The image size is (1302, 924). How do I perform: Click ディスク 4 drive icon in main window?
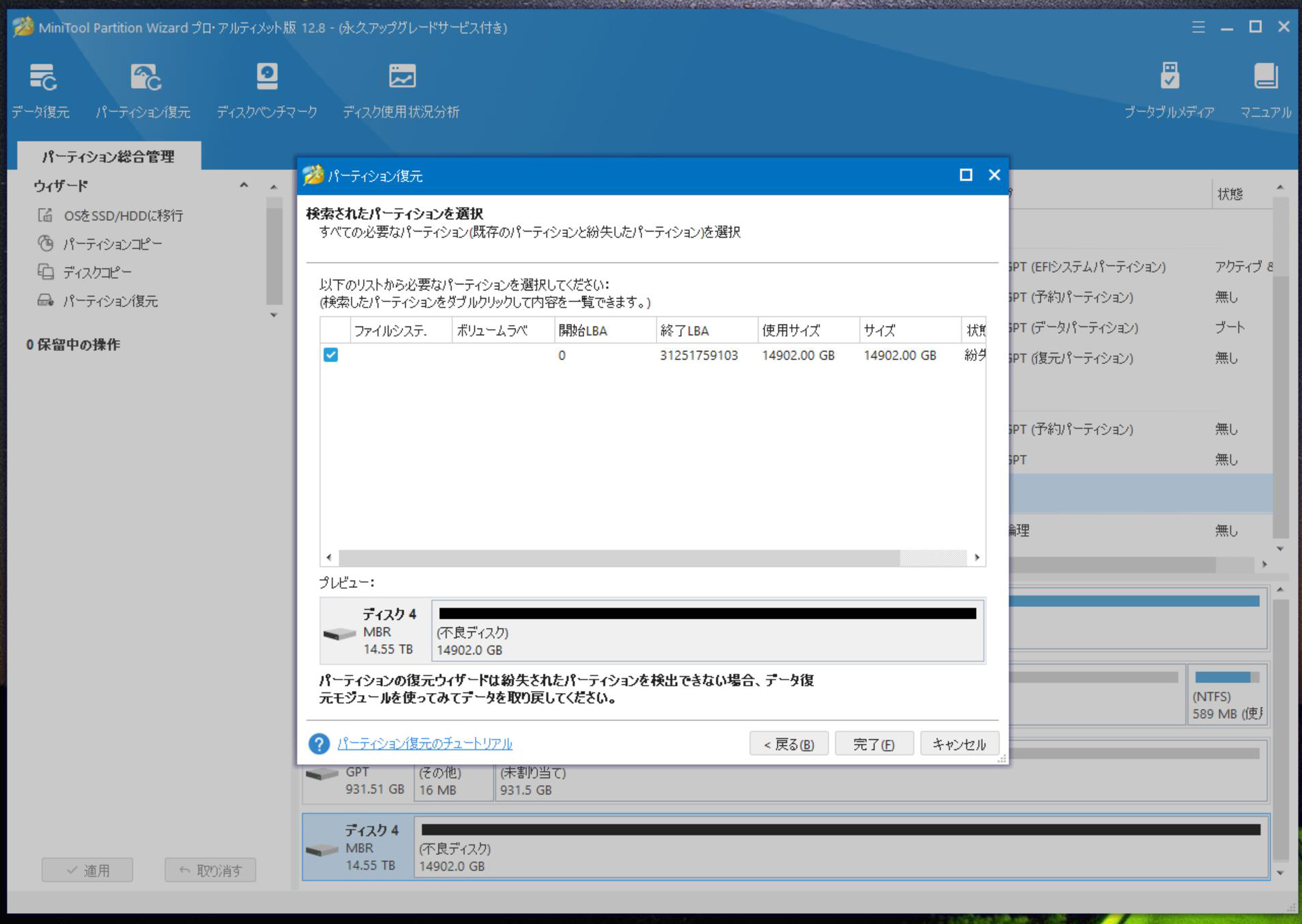point(322,849)
